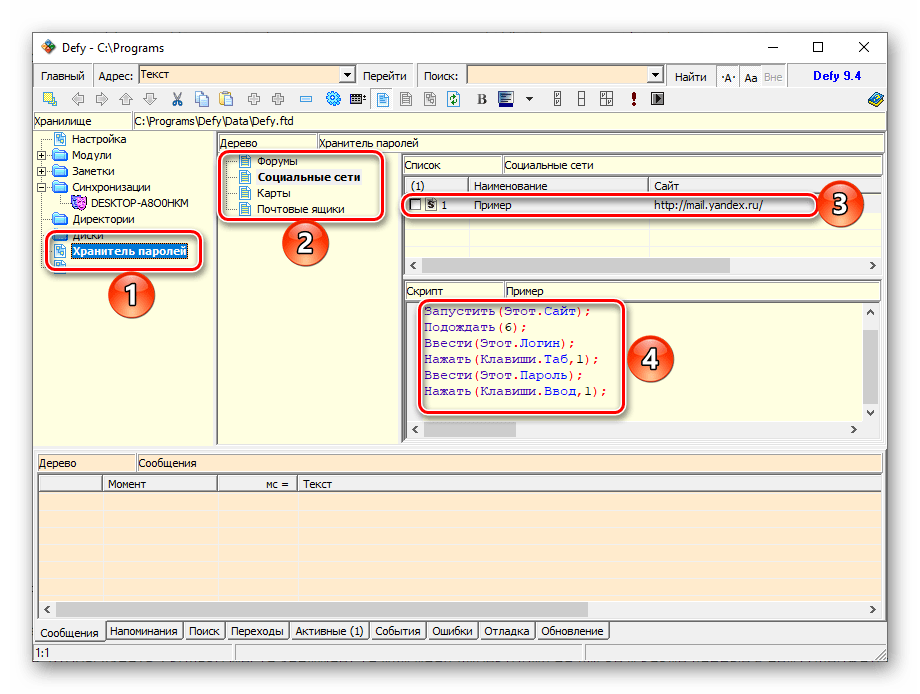
Task: Click the Перейти button
Action: tap(384, 76)
